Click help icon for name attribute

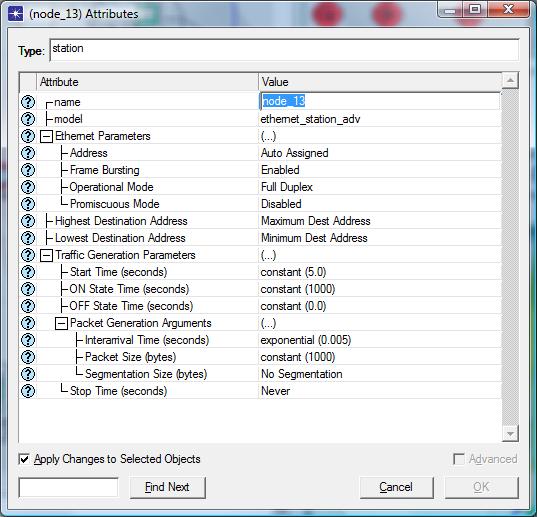pos(28,102)
